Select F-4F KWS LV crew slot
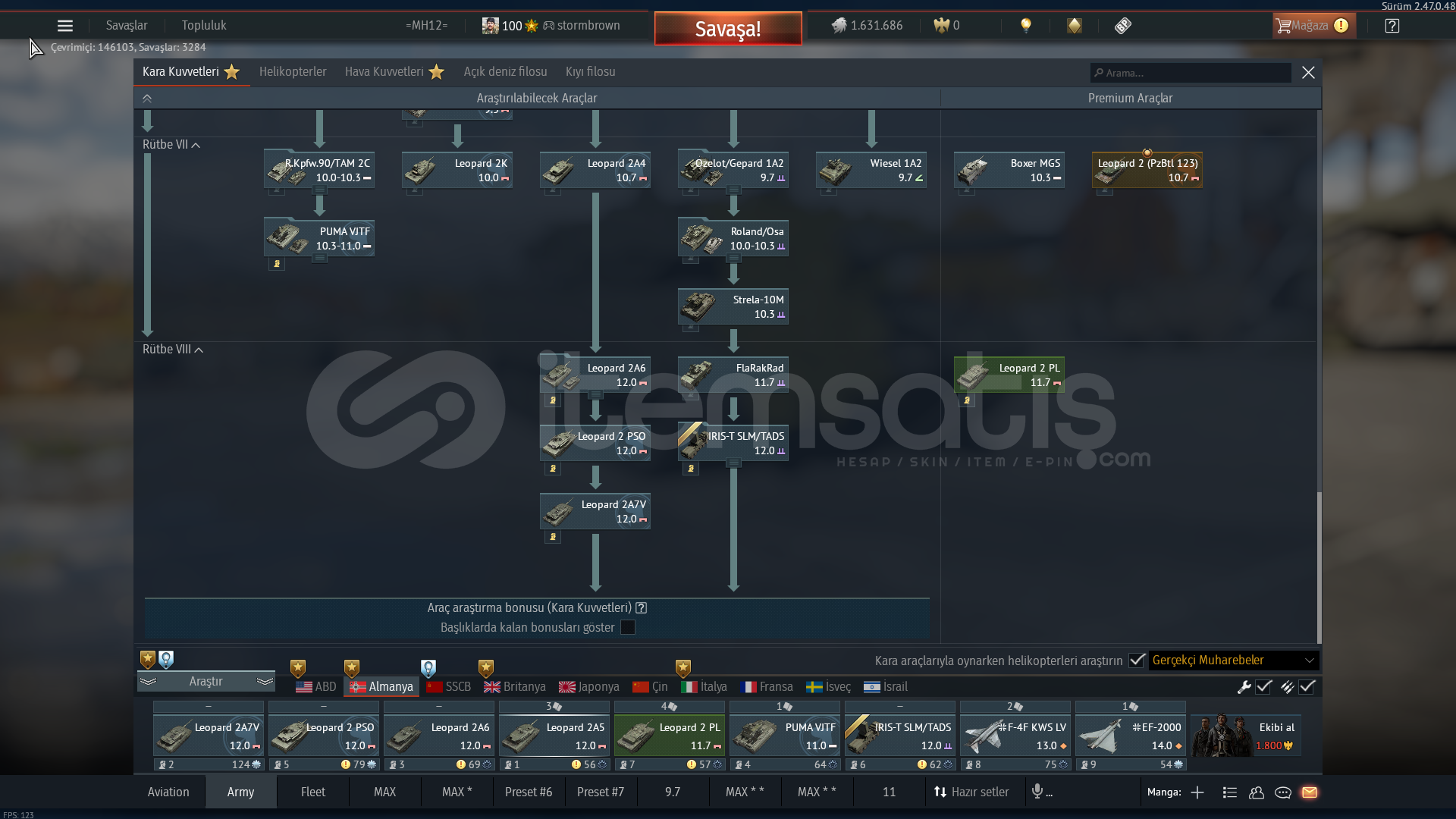The image size is (1456, 819). (1015, 736)
